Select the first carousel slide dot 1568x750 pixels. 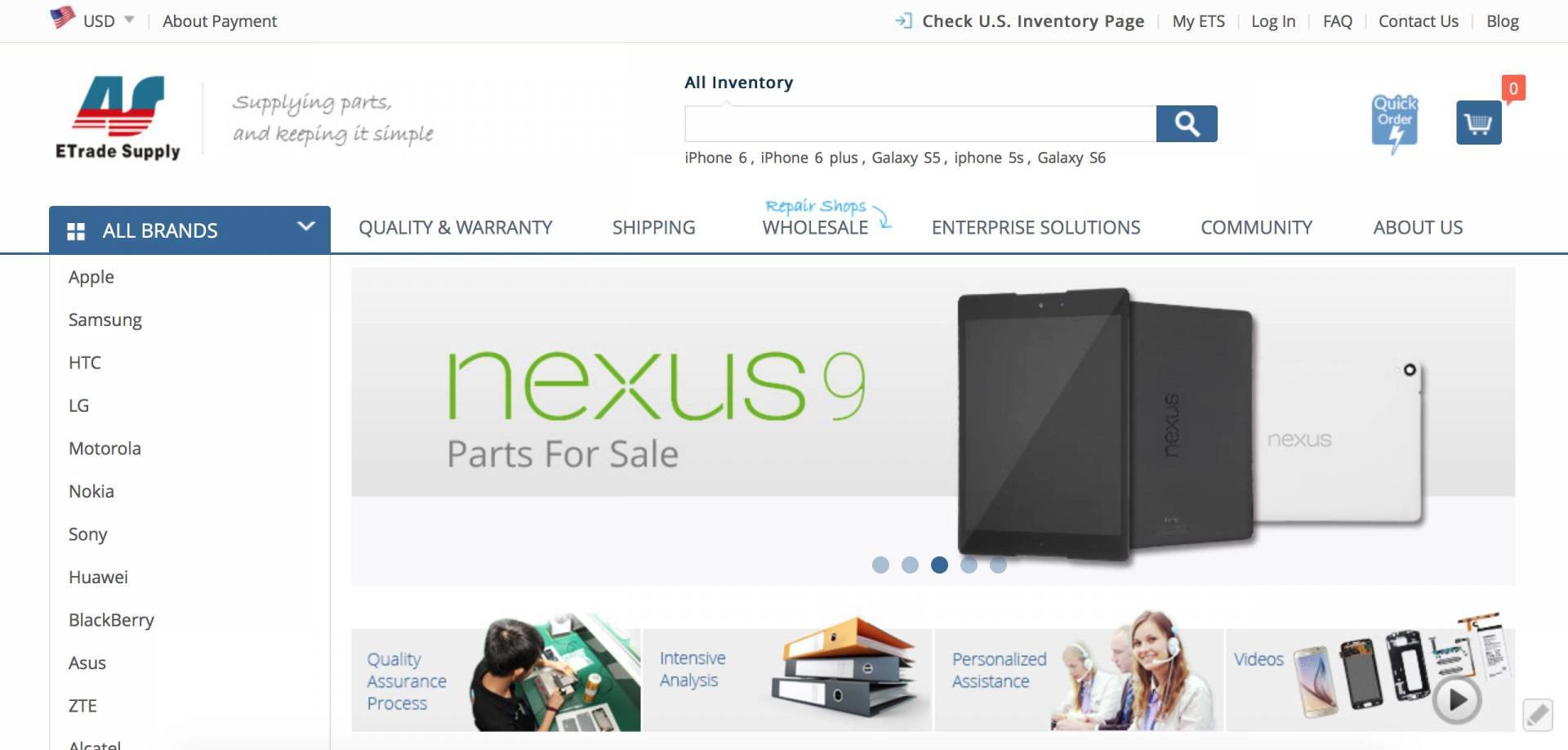[880, 565]
